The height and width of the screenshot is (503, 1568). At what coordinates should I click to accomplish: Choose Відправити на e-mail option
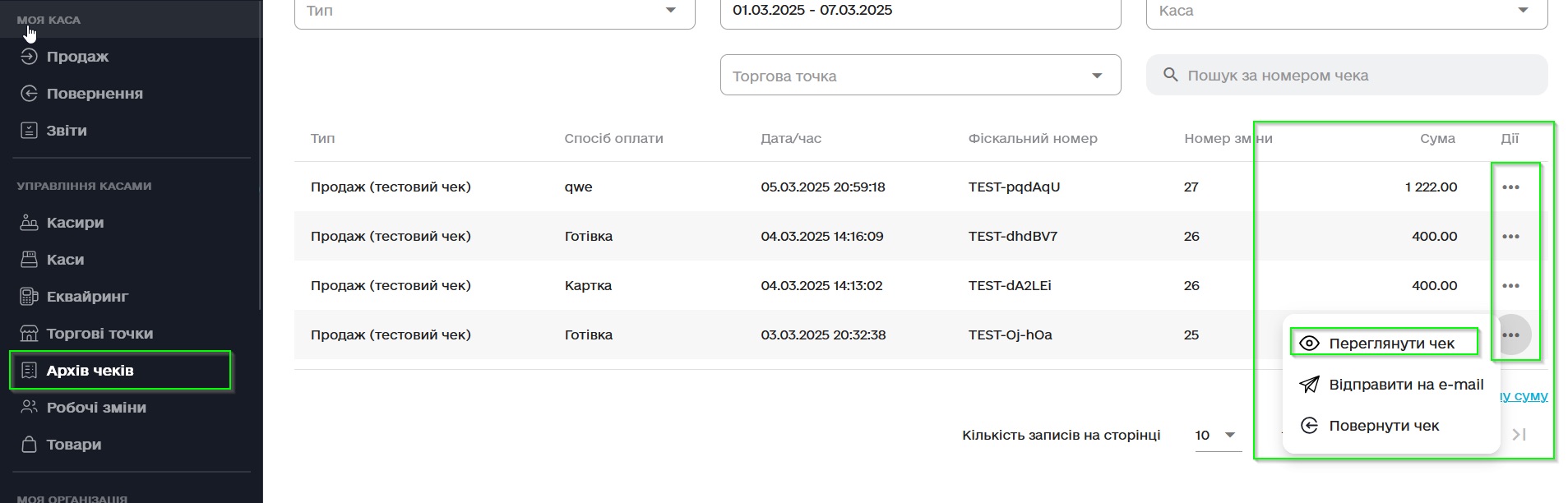[1391, 385]
